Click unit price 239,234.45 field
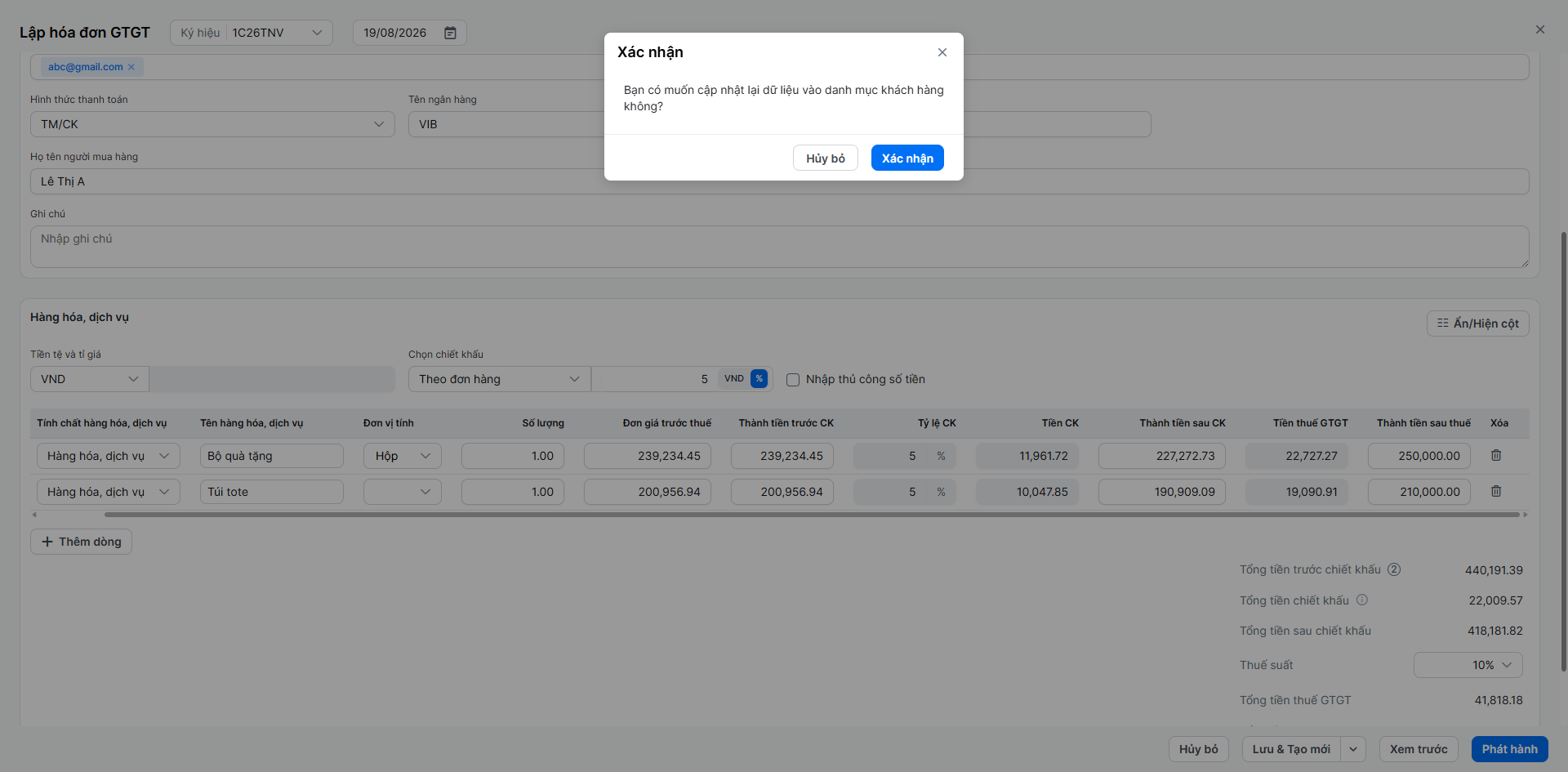The width and height of the screenshot is (1568, 772). [x=648, y=456]
